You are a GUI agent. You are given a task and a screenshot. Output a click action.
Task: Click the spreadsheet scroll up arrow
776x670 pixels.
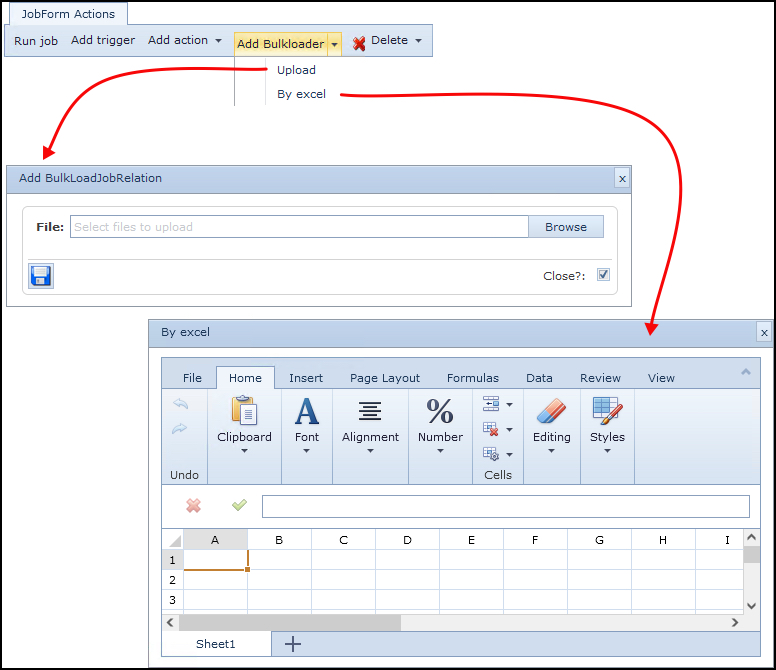click(x=751, y=537)
